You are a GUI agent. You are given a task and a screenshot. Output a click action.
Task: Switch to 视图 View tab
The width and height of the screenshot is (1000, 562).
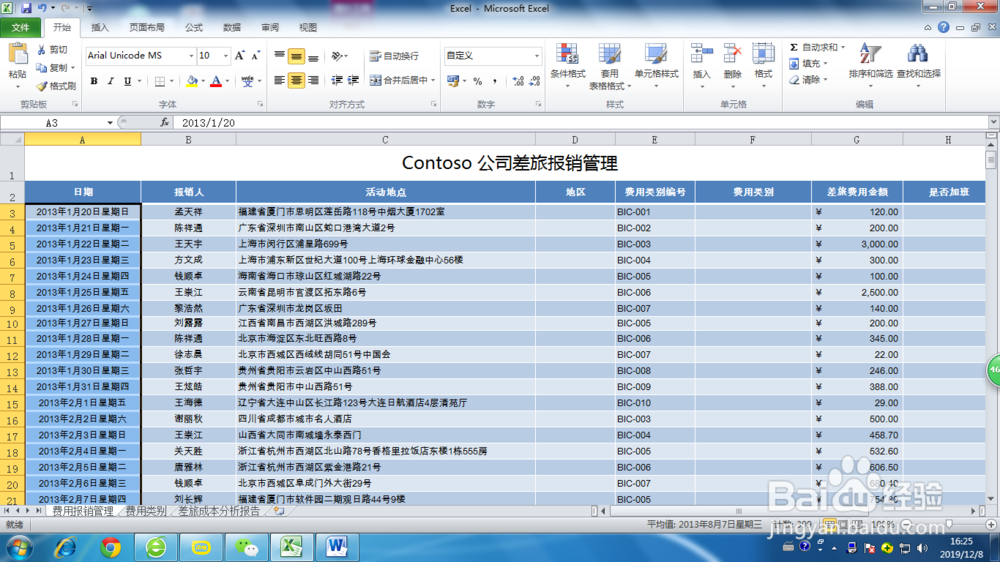tap(308, 27)
